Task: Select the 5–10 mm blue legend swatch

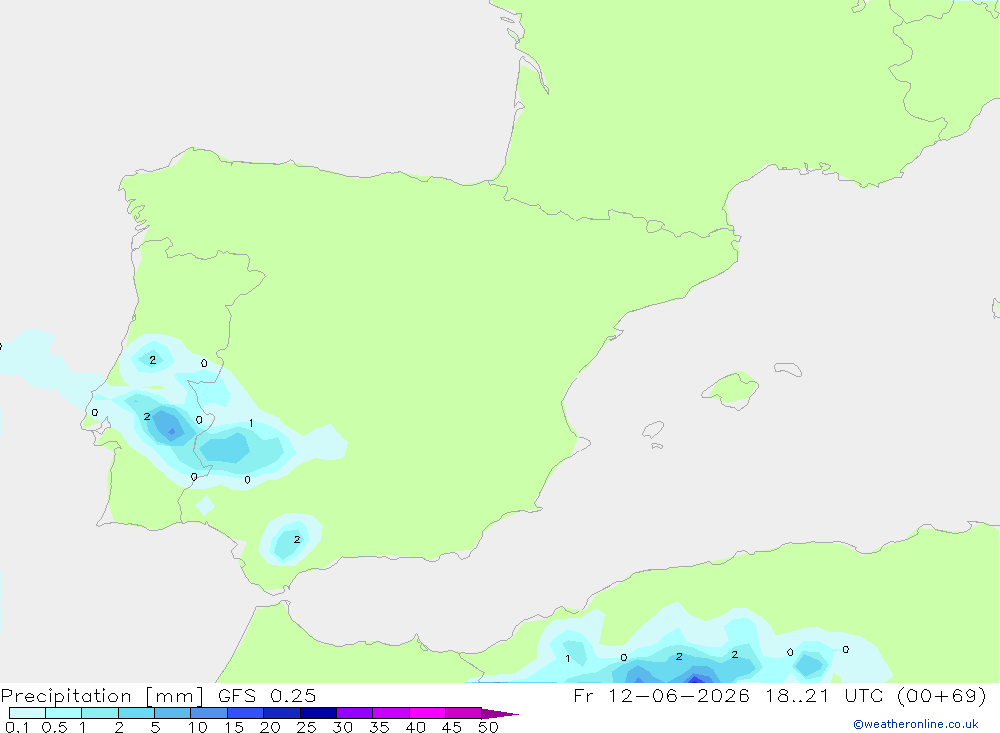Action: [173, 713]
